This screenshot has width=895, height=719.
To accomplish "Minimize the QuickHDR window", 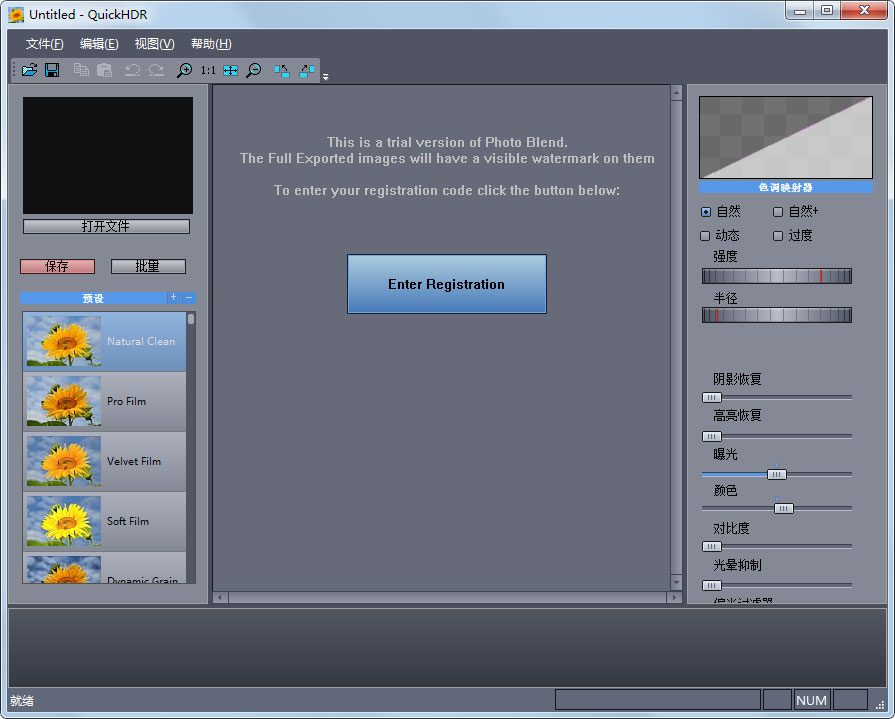I will pos(800,10).
